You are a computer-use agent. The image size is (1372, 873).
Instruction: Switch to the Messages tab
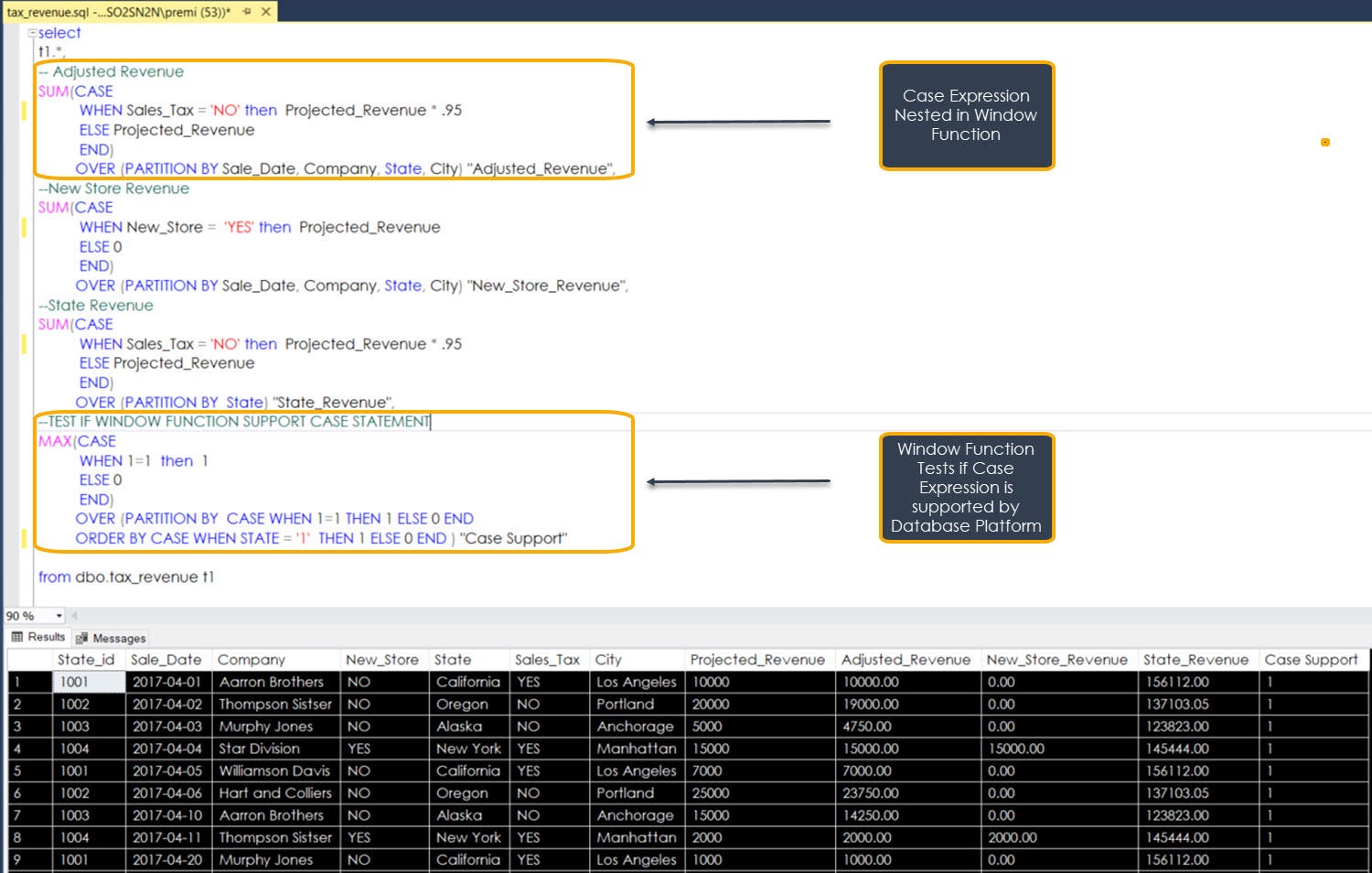pyautogui.click(x=118, y=638)
